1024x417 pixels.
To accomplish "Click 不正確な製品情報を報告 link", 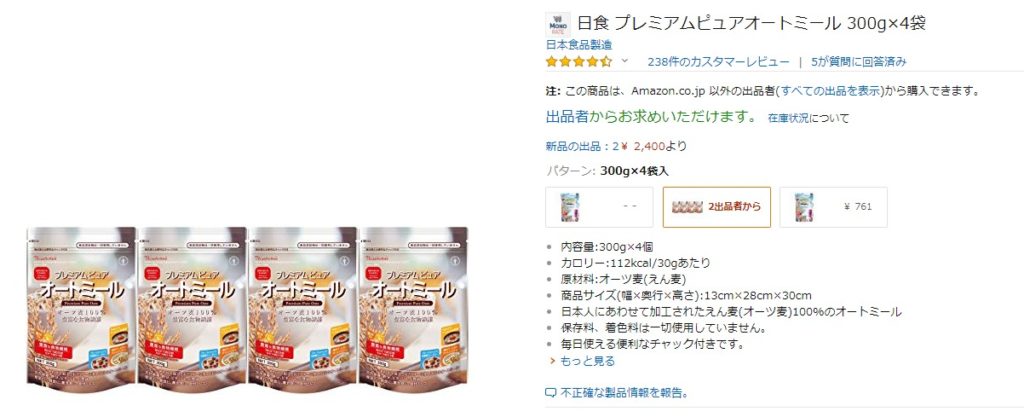I will pyautogui.click(x=625, y=393).
